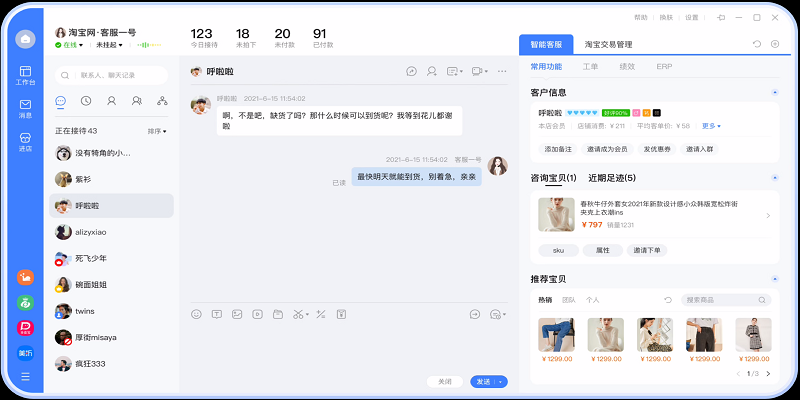
Task: Forward the chat using the transfer arrow icon
Action: point(474,314)
